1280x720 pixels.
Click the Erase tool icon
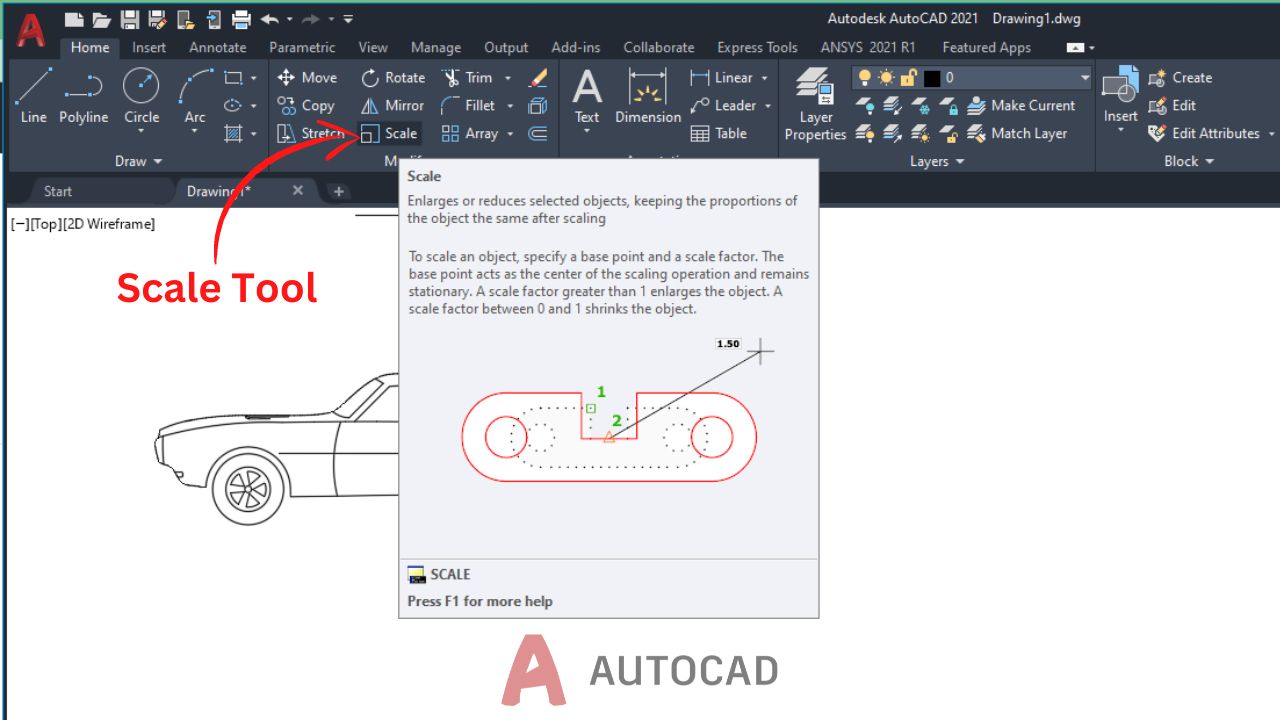[538, 77]
